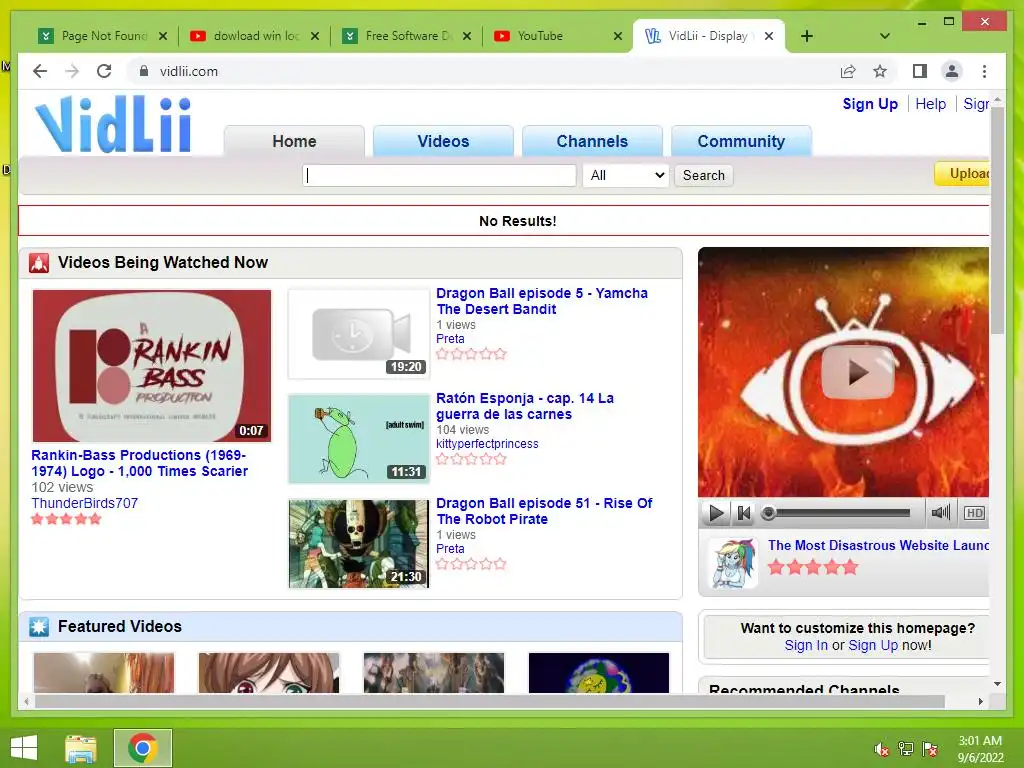
Task: Open the Channels navigation tab
Action: coord(592,141)
